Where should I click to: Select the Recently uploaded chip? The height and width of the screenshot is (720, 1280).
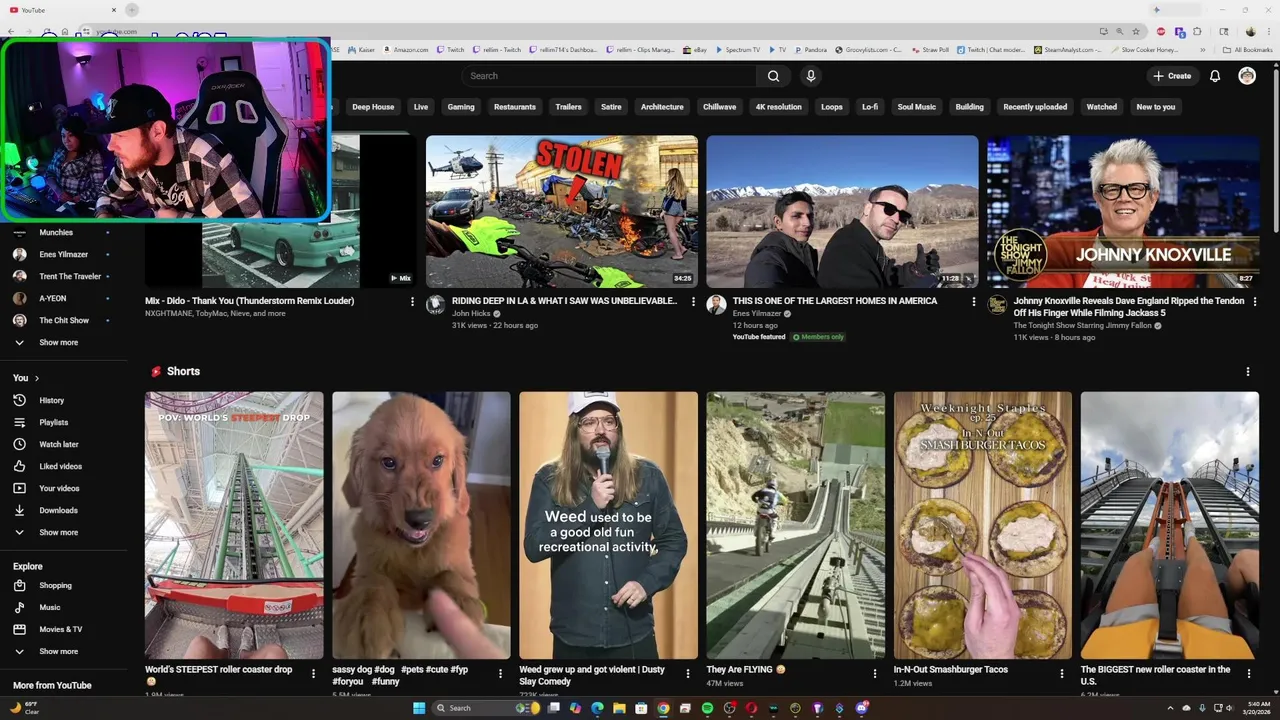1035,107
